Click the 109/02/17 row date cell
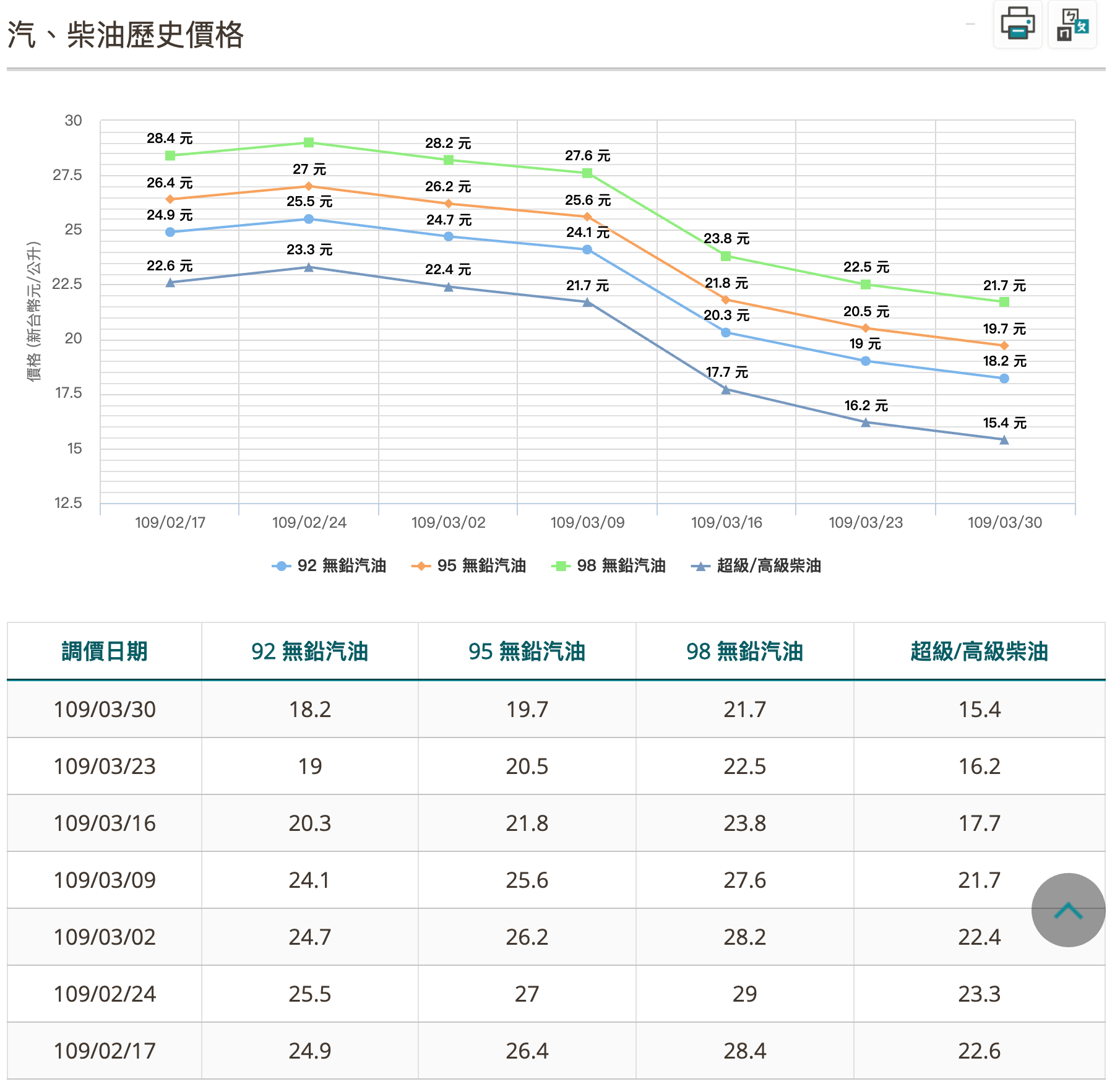Image resolution: width=1120 pixels, height=1092 pixels. pos(104,1051)
